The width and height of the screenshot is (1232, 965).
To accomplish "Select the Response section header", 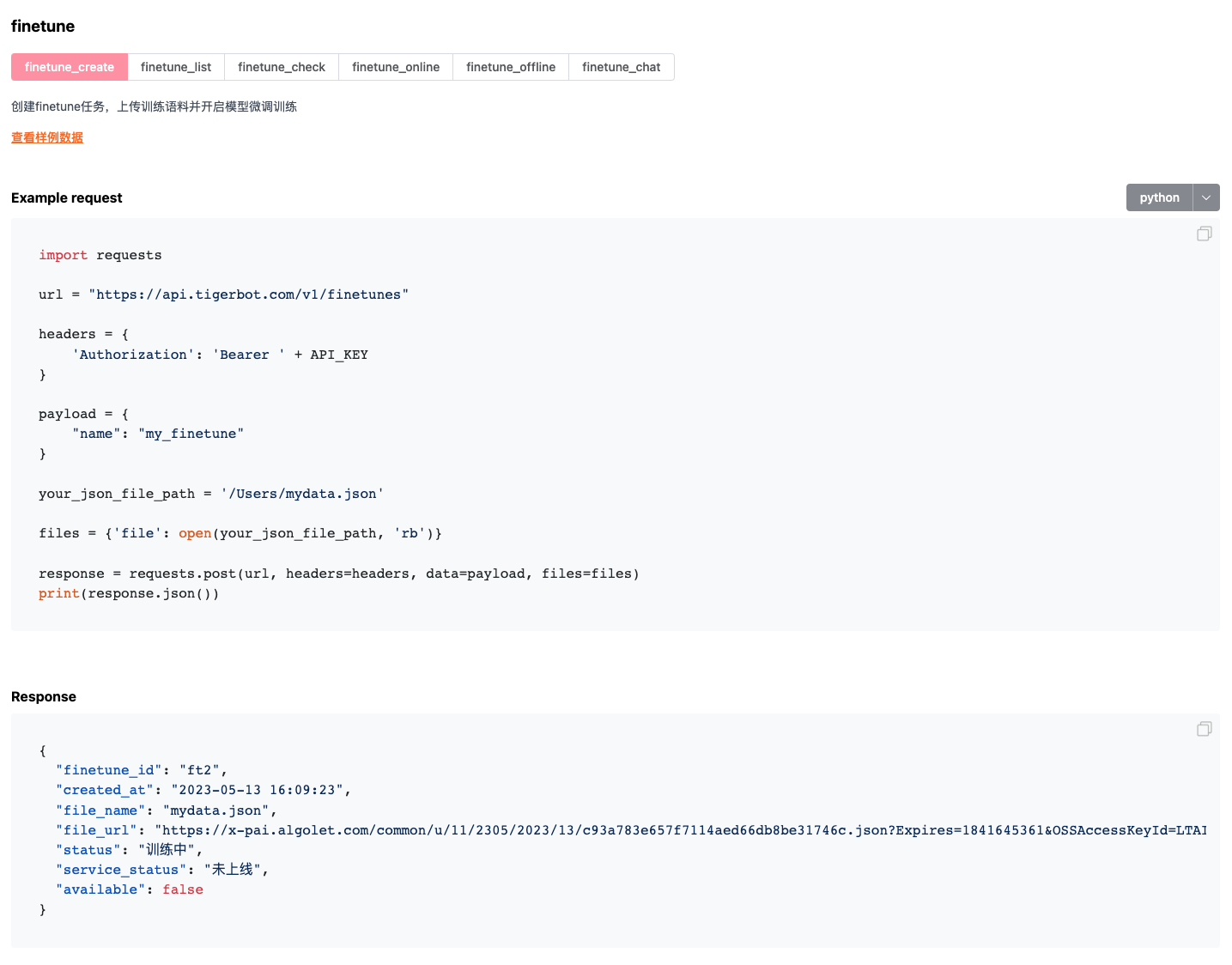I will 43,696.
